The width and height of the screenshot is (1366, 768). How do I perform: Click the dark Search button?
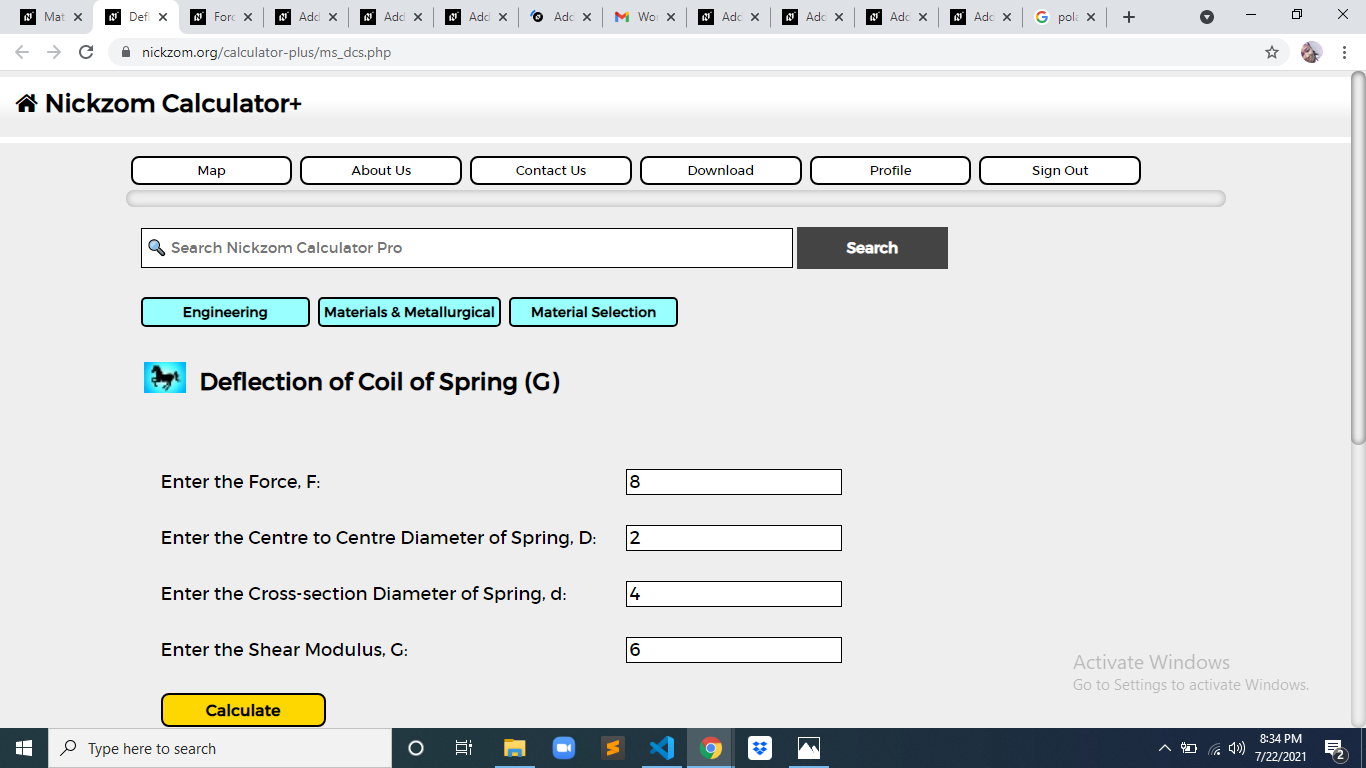[x=872, y=248]
